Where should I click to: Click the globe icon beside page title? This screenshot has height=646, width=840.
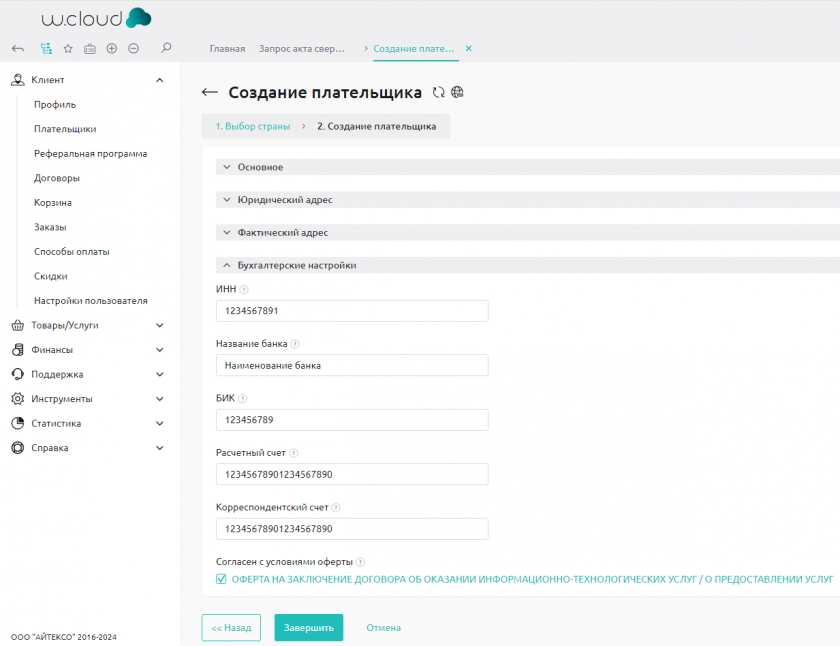(458, 92)
